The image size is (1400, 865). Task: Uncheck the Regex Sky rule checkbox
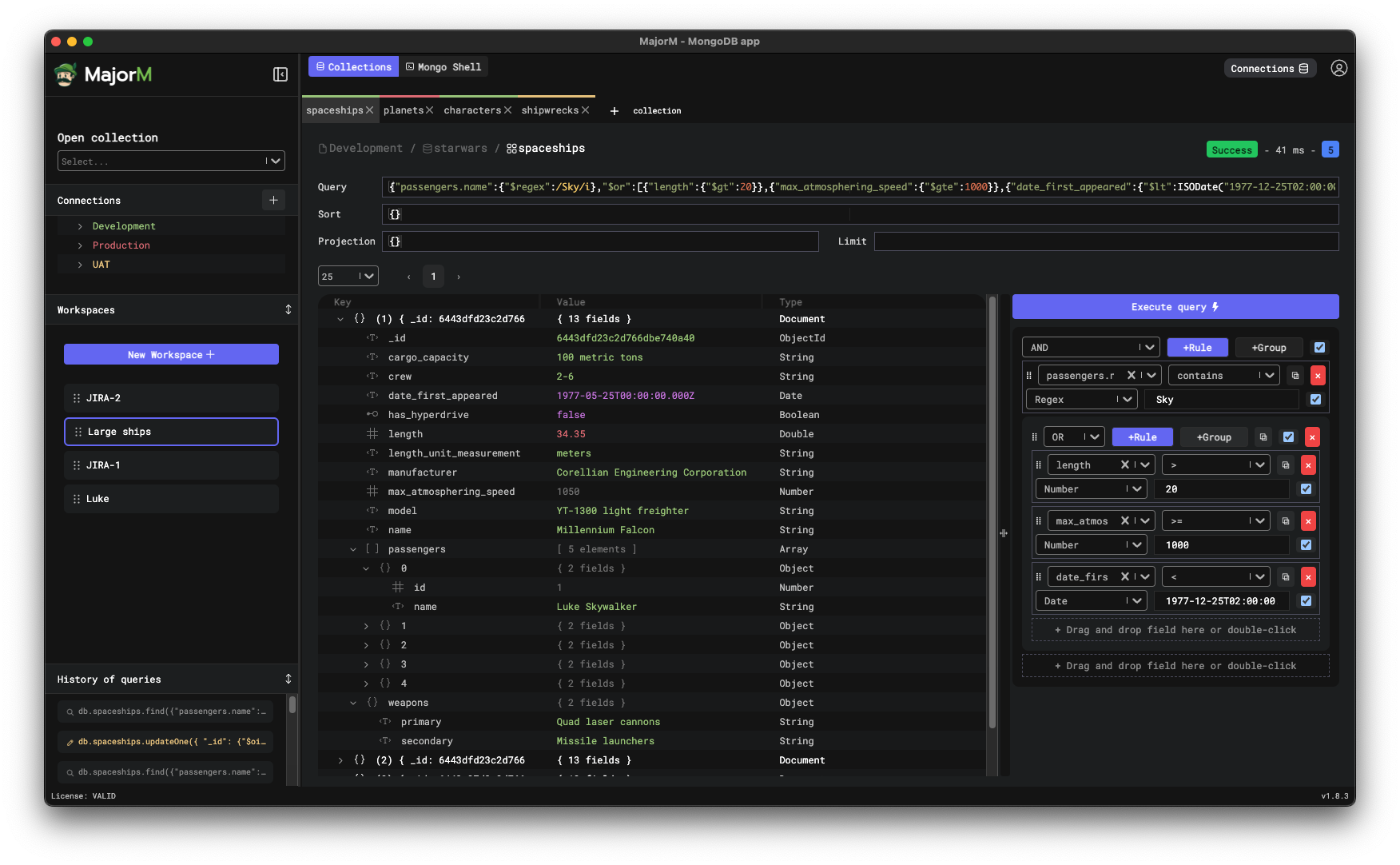point(1315,399)
